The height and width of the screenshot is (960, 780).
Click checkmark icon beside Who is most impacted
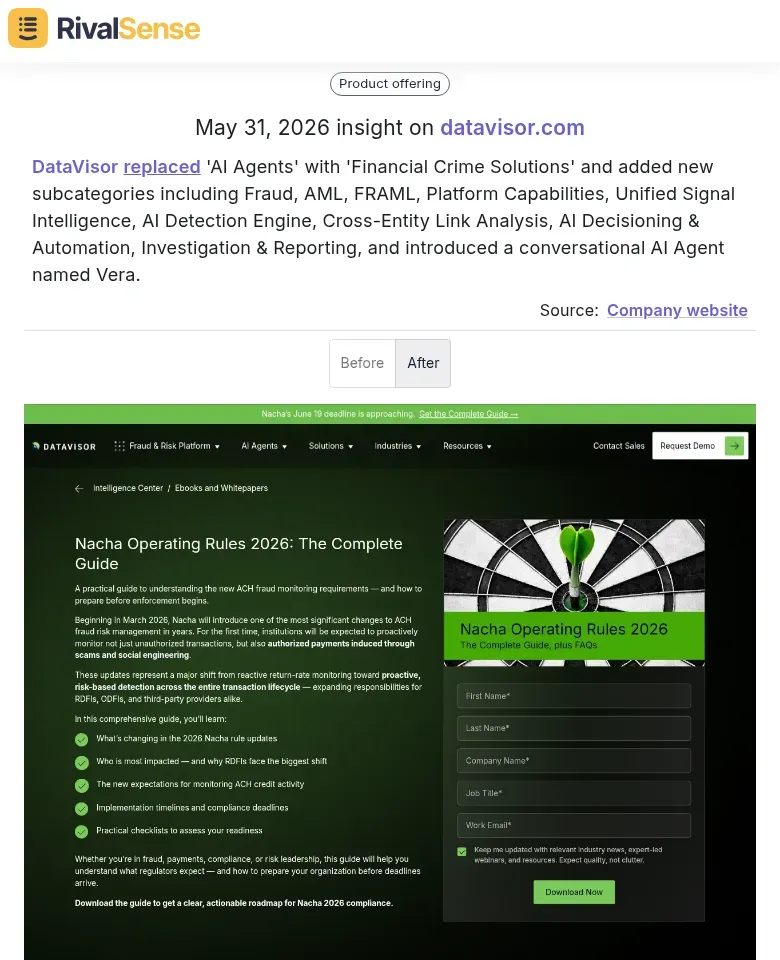coord(81,762)
